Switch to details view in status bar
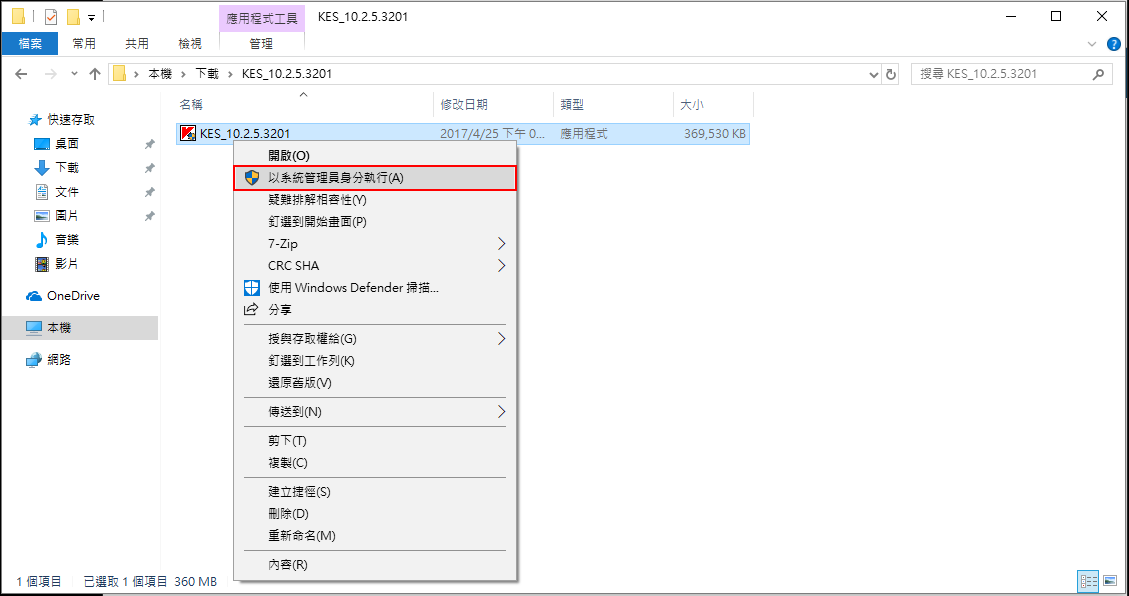 (1088, 581)
